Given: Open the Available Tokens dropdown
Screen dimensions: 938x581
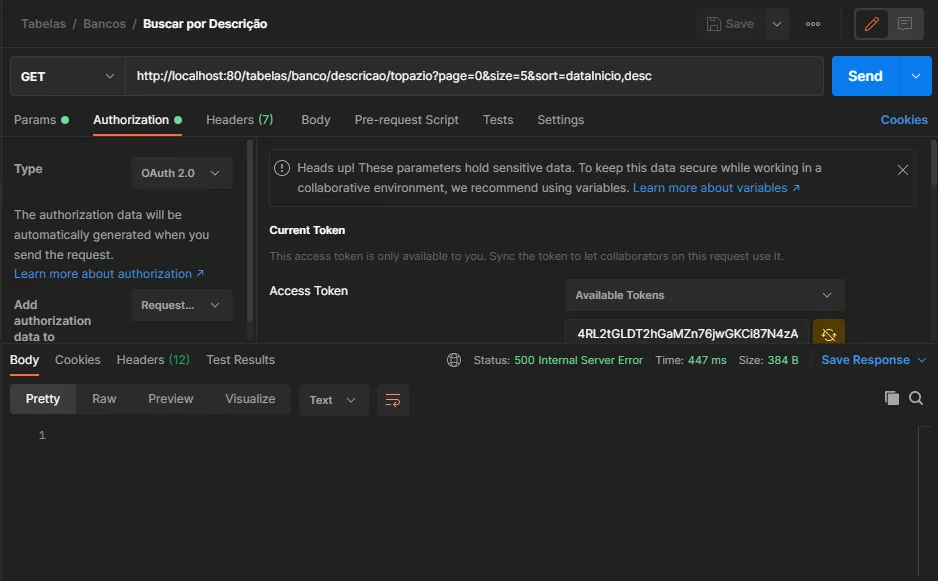Looking at the screenshot, I should (704, 295).
